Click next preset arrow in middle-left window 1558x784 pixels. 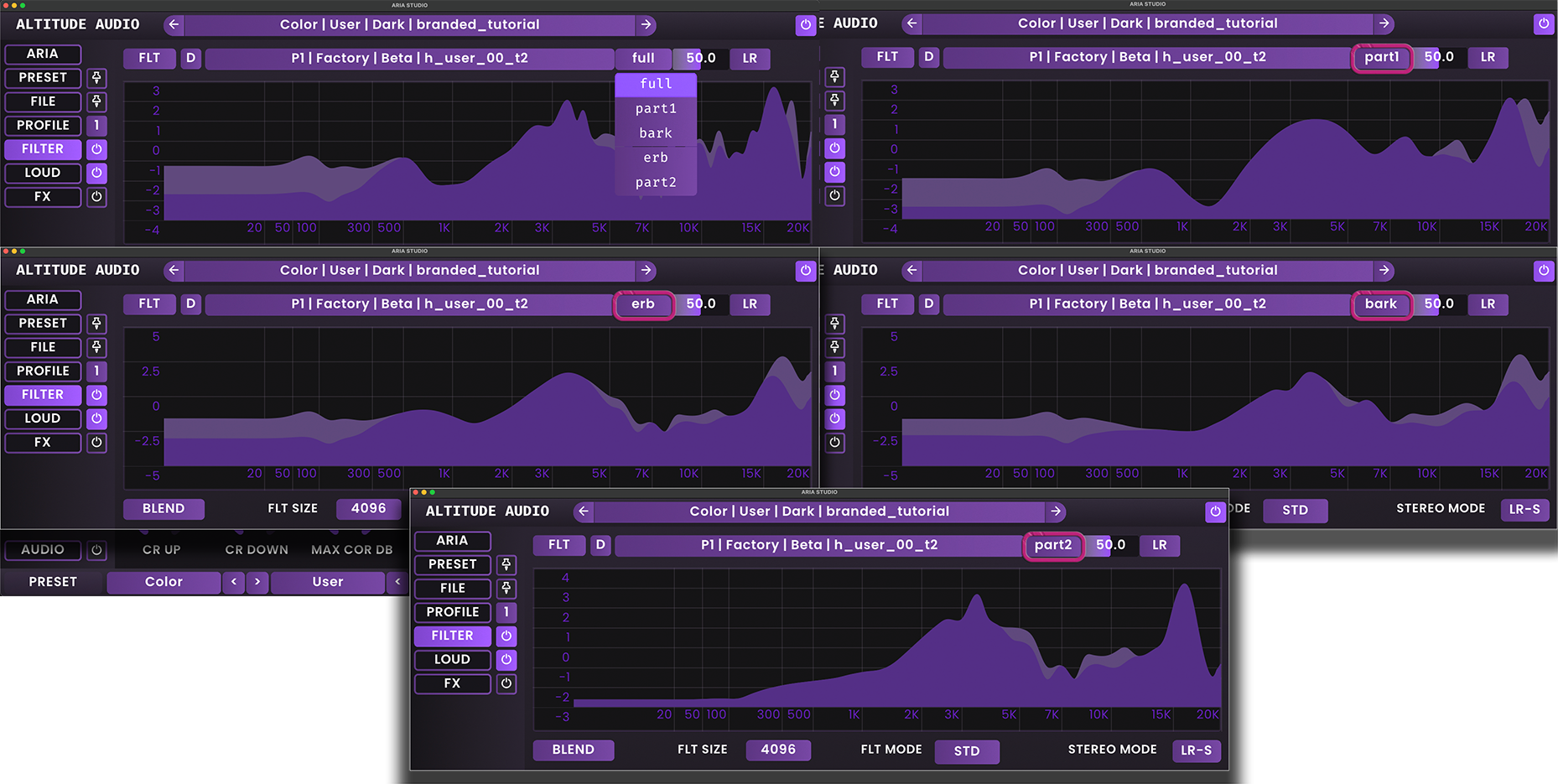click(646, 270)
